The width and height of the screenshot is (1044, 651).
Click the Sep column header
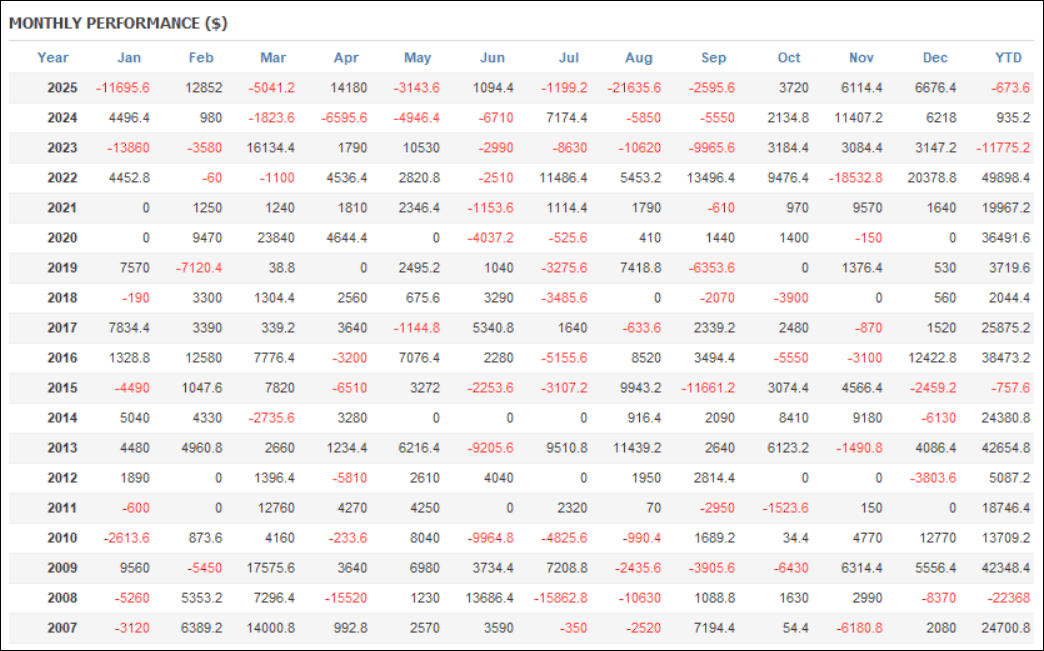(714, 58)
